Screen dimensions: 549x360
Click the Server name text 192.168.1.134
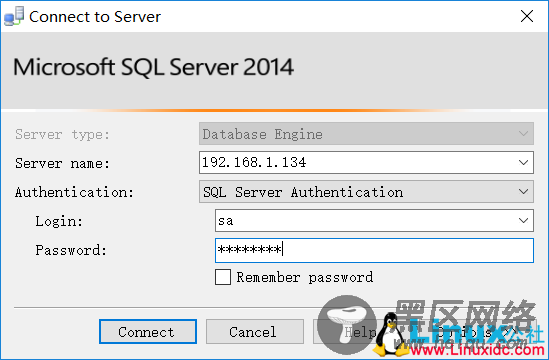point(254,162)
